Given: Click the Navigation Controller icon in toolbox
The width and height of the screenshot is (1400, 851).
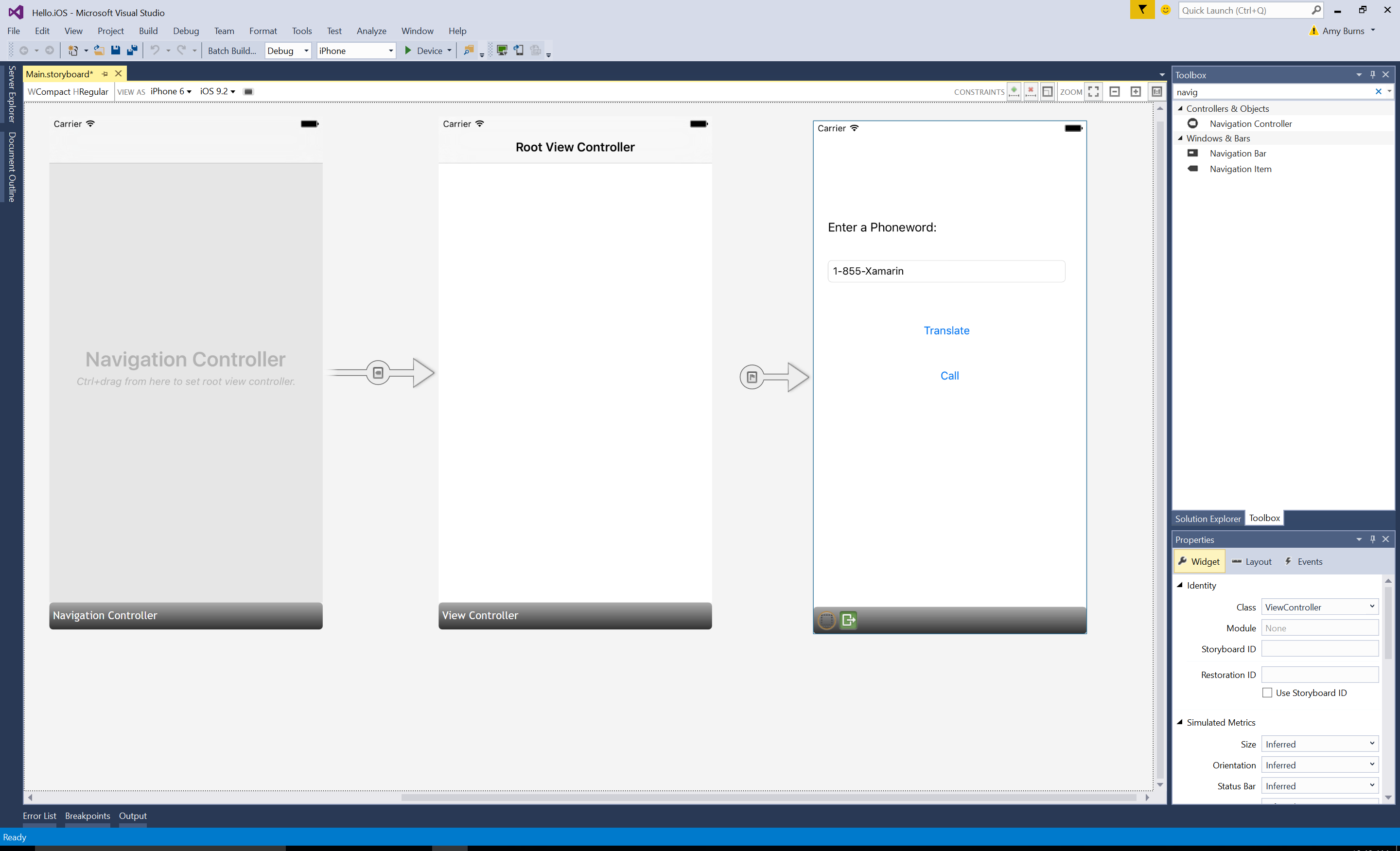Looking at the screenshot, I should [1192, 123].
